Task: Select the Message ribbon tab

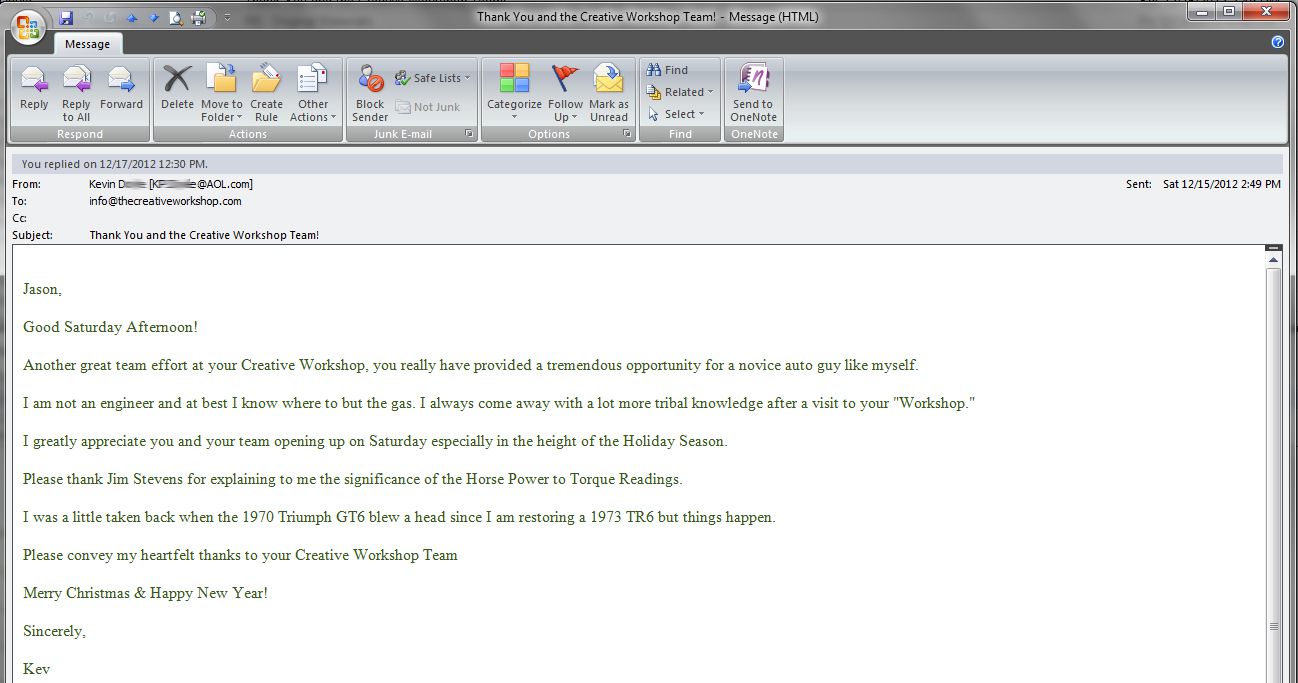Action: coord(88,44)
